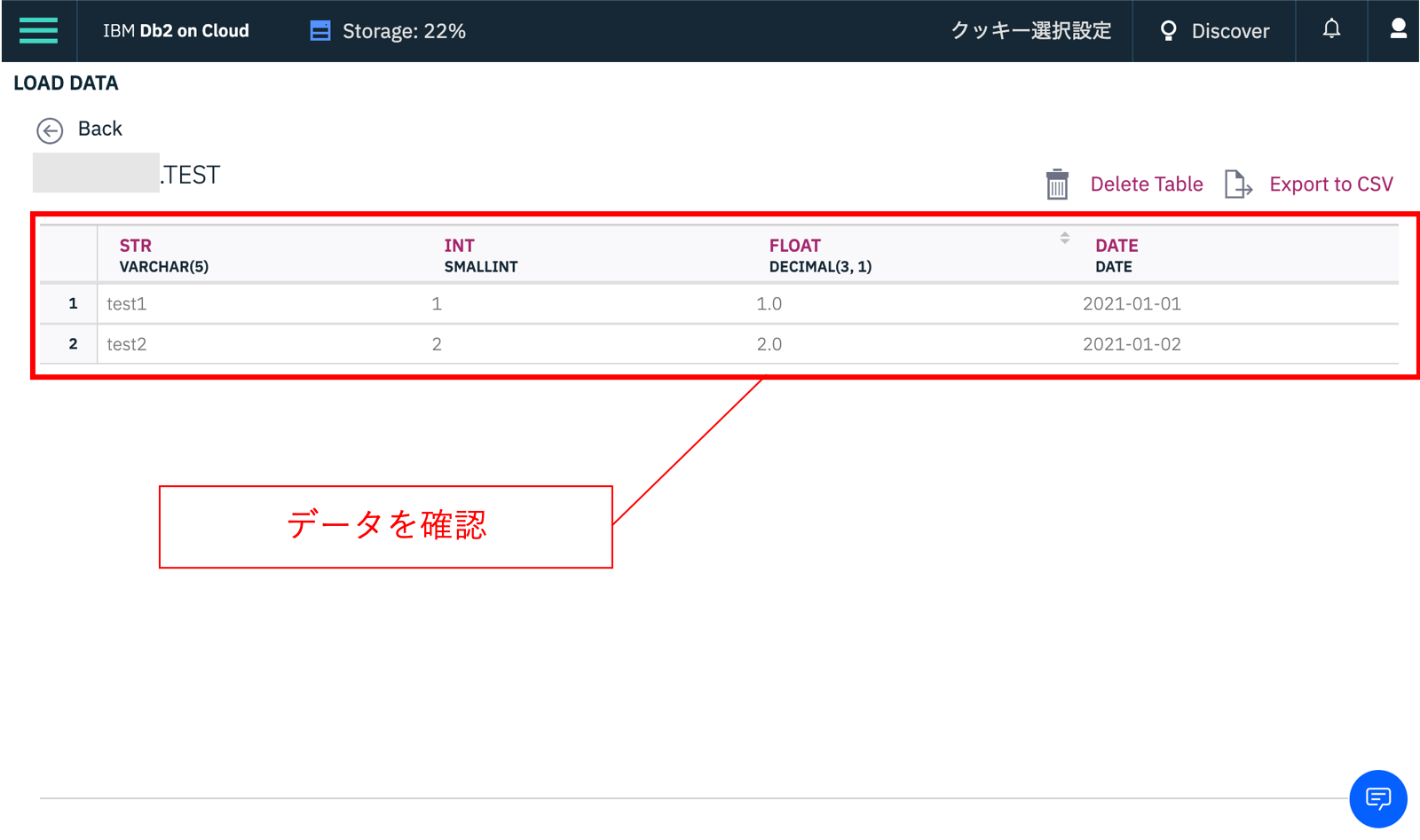This screenshot has height=840, width=1420.
Task: Open the user profile icon
Action: coord(1397,29)
